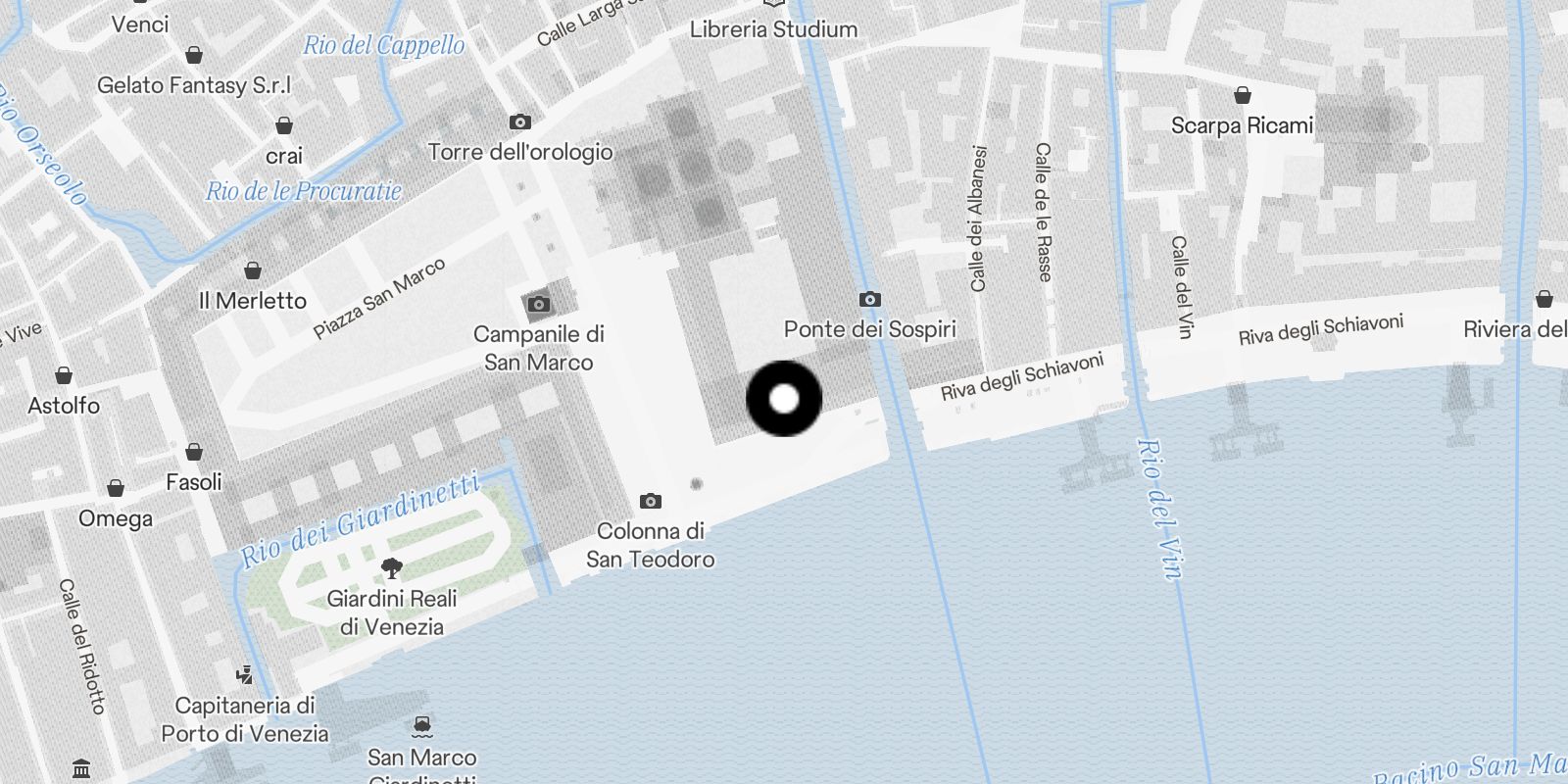This screenshot has height=784, width=1568.
Task: Click the San Marco ferry stop icon
Action: coord(422,727)
